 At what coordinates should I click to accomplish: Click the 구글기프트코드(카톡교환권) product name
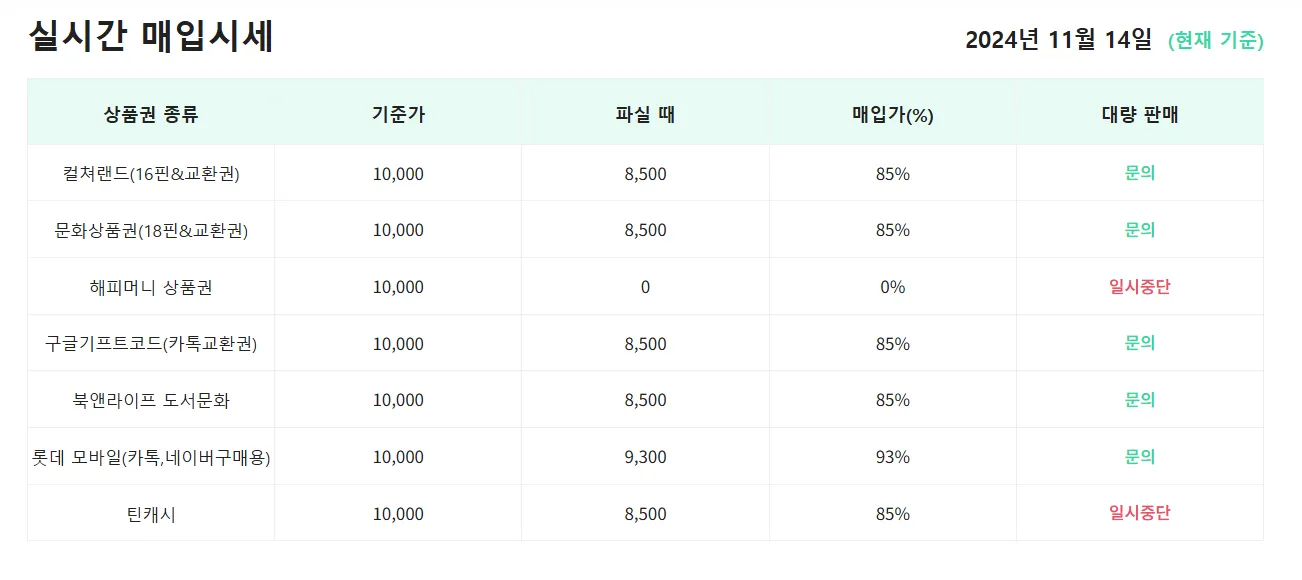(151, 344)
